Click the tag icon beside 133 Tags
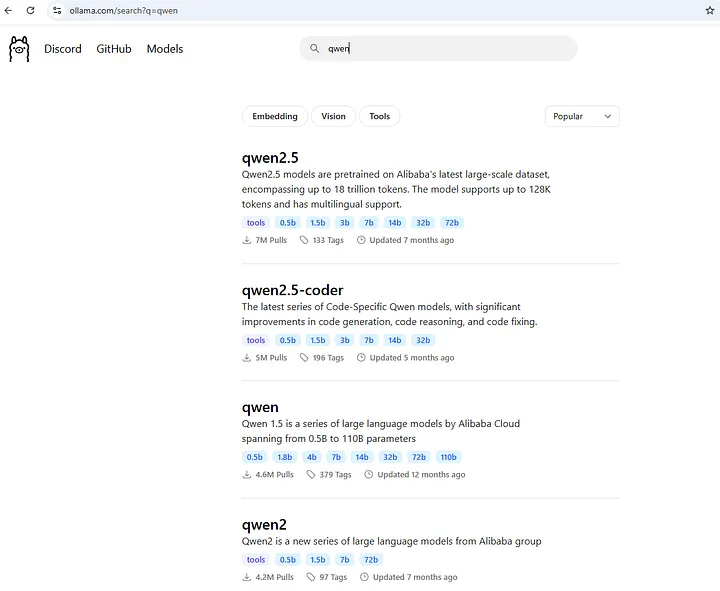 tap(304, 240)
